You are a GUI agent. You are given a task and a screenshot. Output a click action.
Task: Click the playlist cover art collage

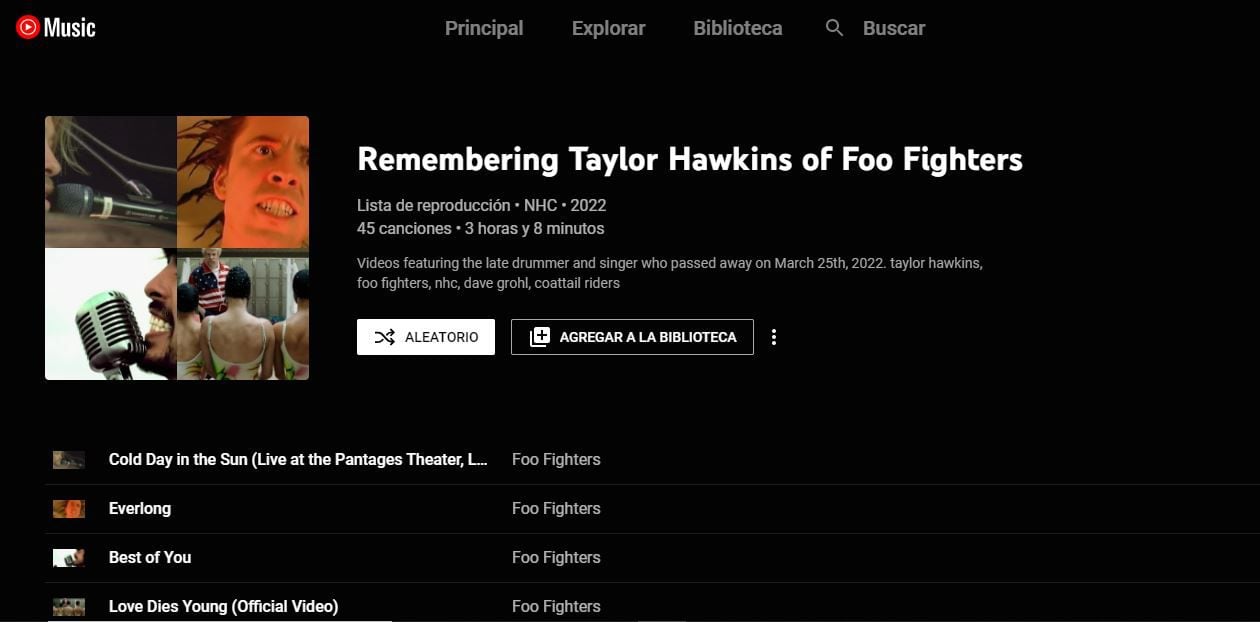[177, 248]
